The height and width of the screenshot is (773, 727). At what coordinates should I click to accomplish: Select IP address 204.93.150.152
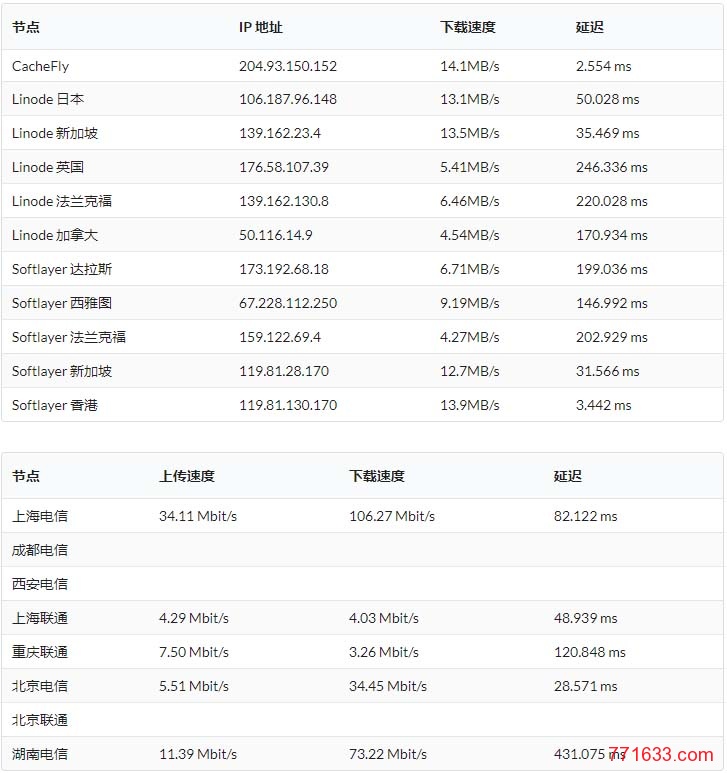(288, 66)
